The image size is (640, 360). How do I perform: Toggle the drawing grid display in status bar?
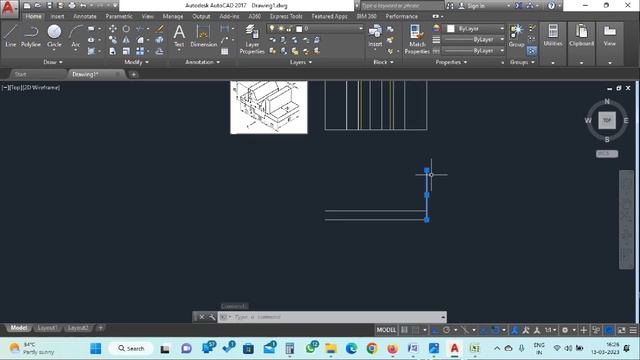pyautogui.click(x=404, y=330)
